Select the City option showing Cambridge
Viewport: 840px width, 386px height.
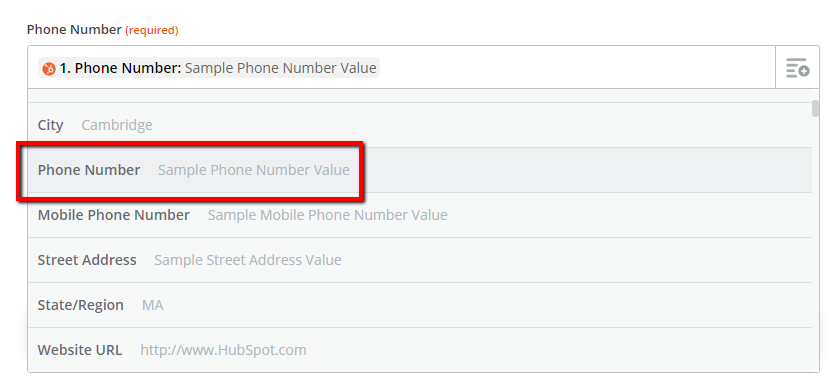420,125
